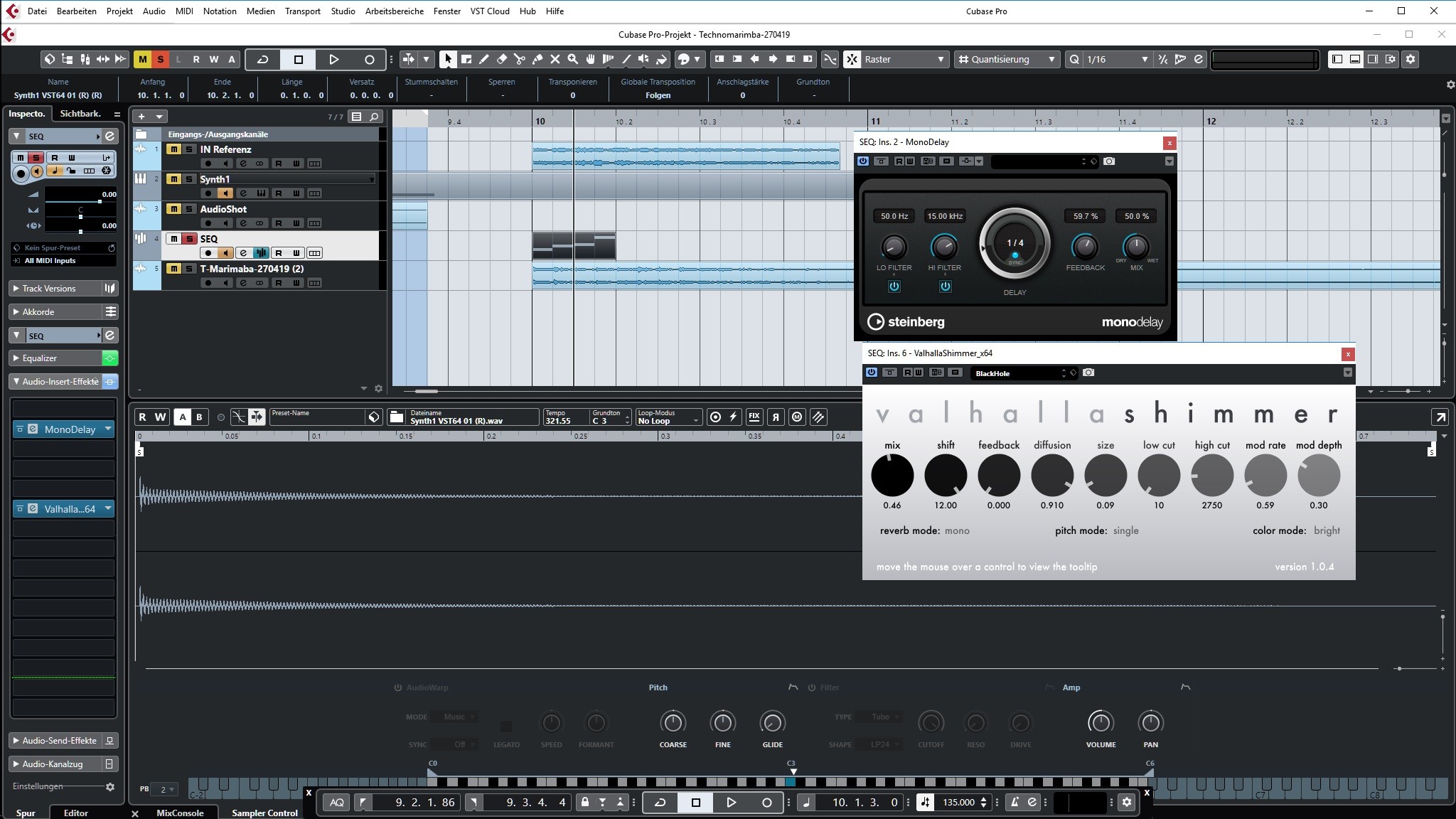The width and height of the screenshot is (1456, 819).
Task: Select the Draw pencil tool
Action: point(483,59)
